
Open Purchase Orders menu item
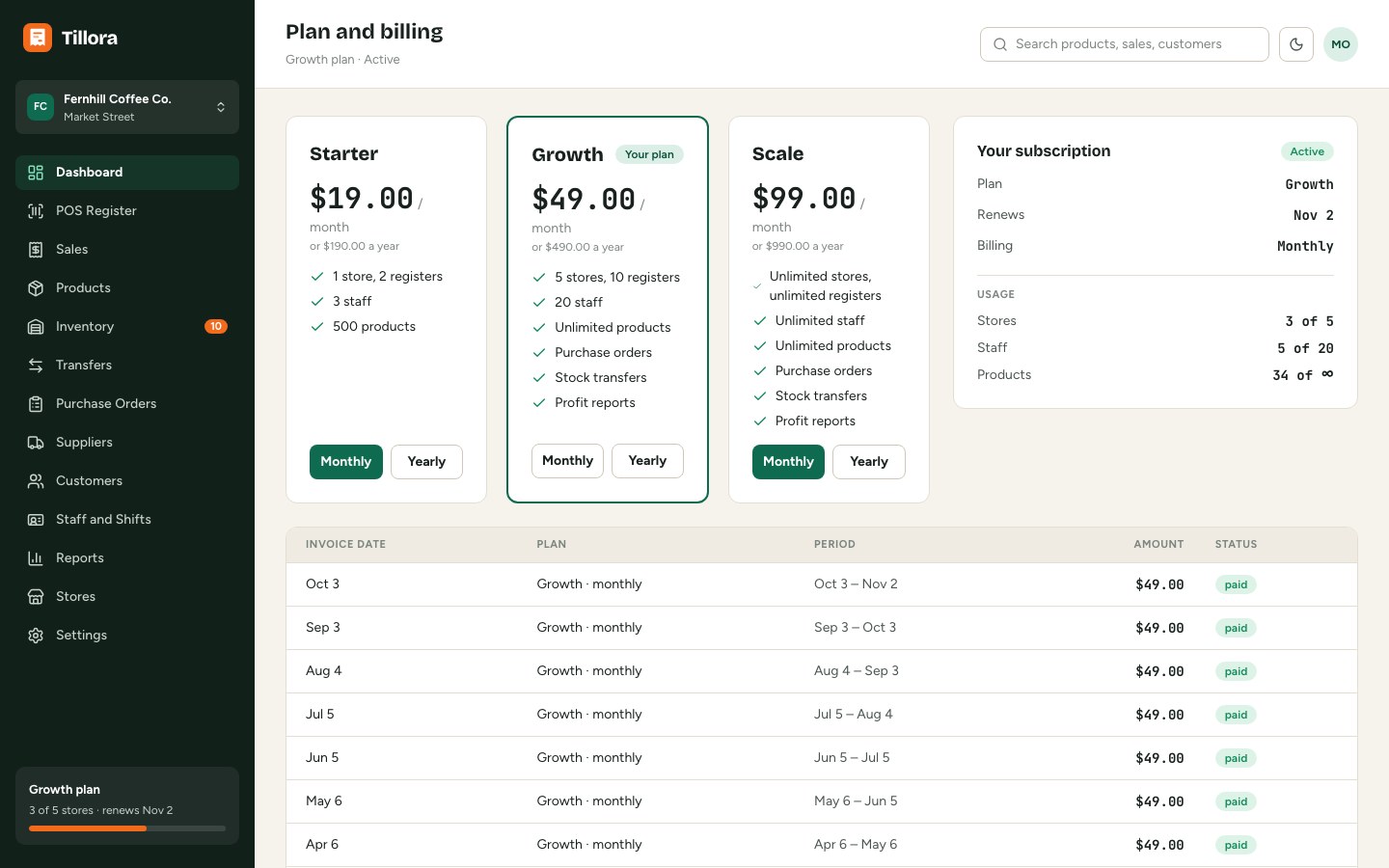tap(127, 404)
